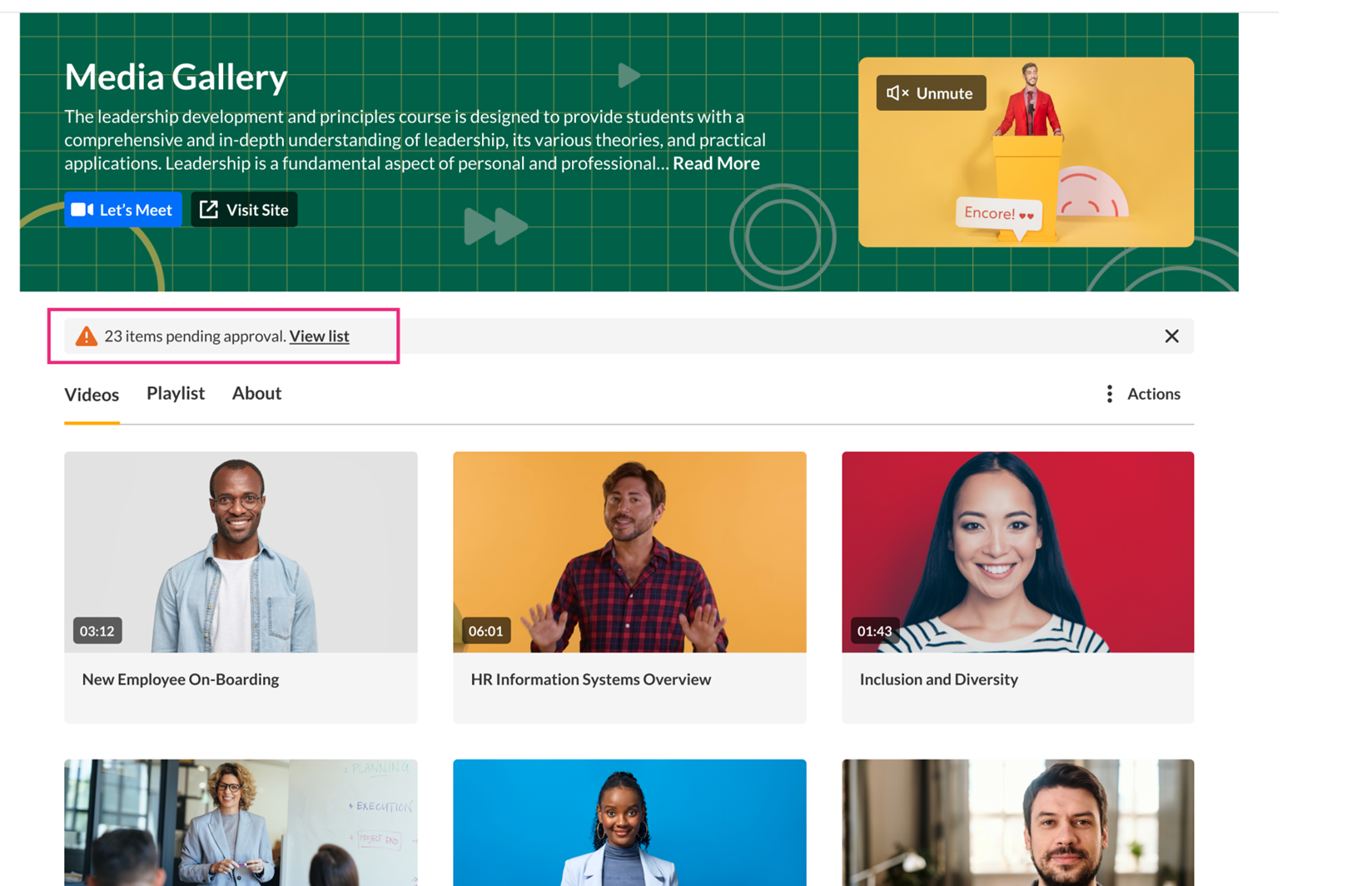Open the bearded man video thumbnail

(1017, 823)
